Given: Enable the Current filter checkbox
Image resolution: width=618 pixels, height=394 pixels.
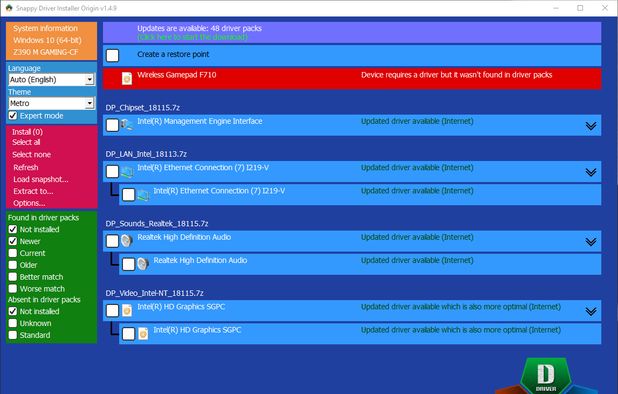Looking at the screenshot, I should click(13, 253).
